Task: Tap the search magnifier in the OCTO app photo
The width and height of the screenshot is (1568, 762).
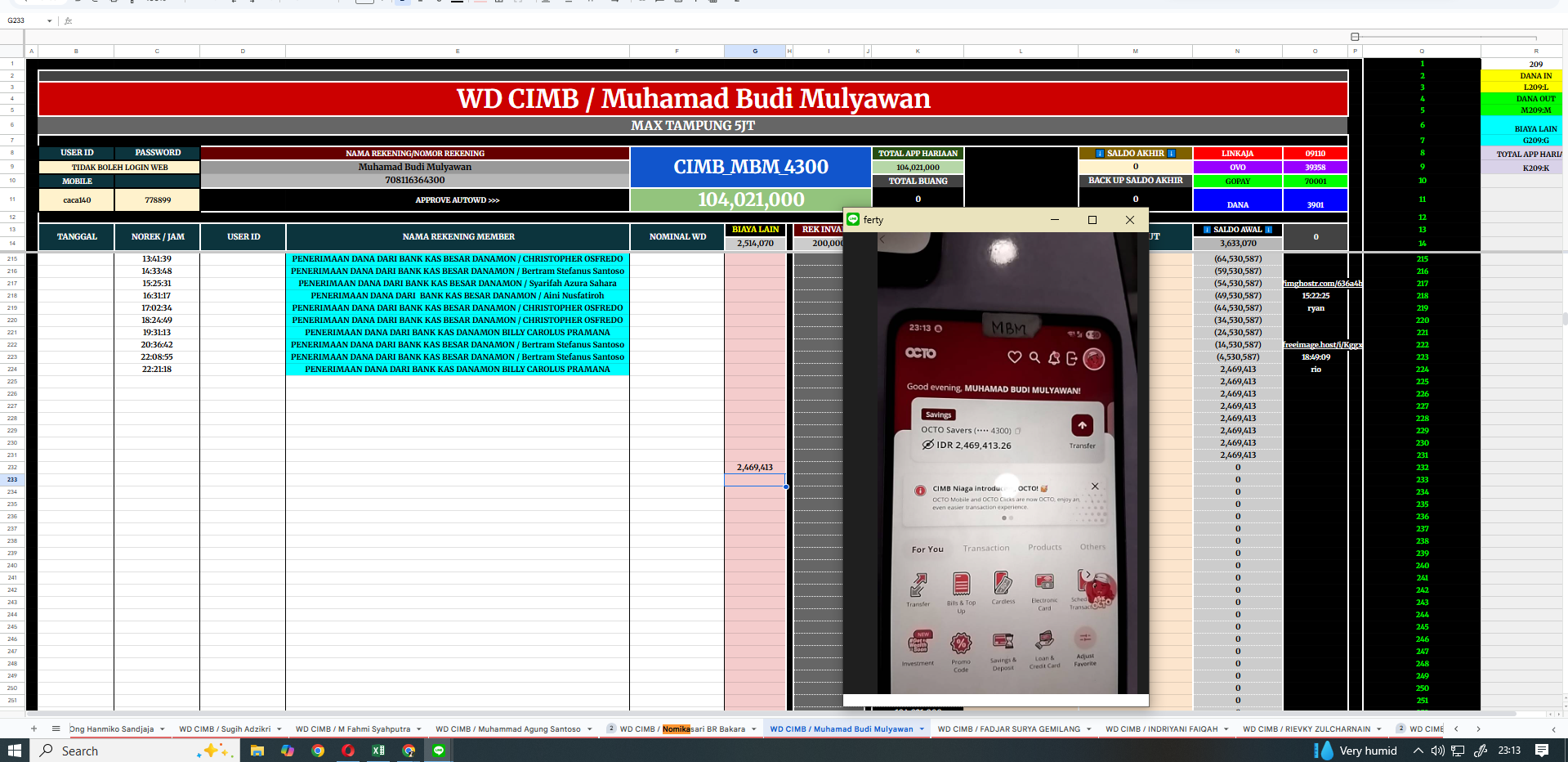Action: click(1034, 357)
